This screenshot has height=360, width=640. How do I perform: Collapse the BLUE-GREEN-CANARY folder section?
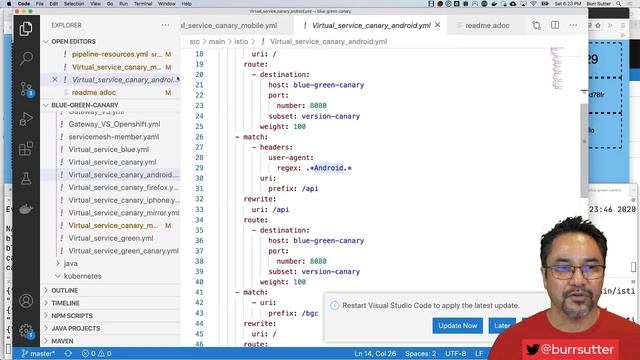pos(46,105)
